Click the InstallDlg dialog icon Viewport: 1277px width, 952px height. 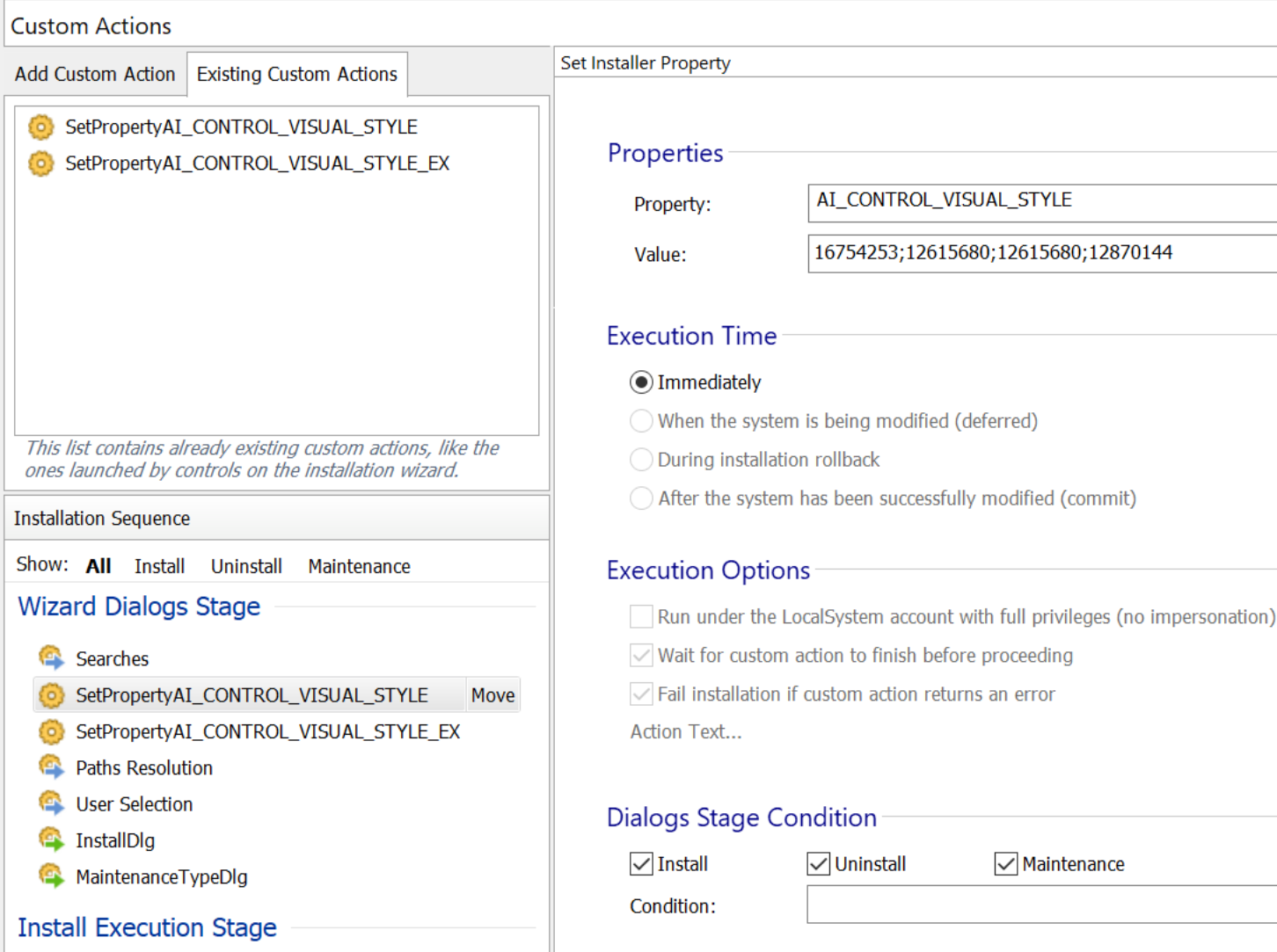click(51, 840)
